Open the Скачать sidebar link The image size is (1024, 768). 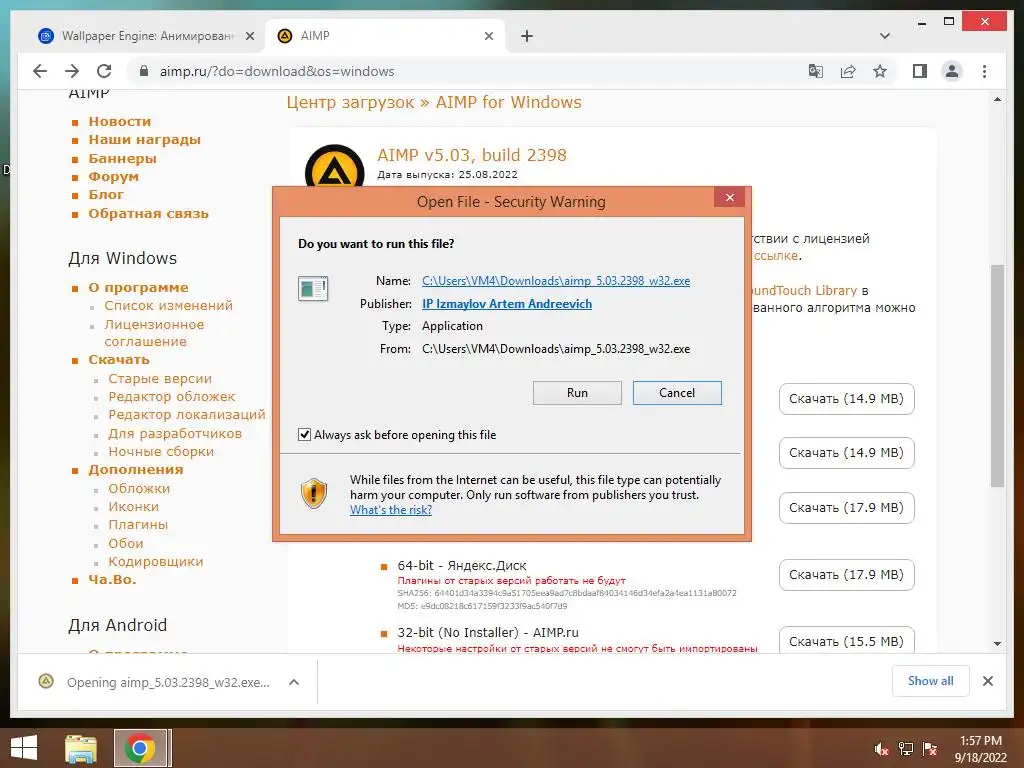(119, 360)
